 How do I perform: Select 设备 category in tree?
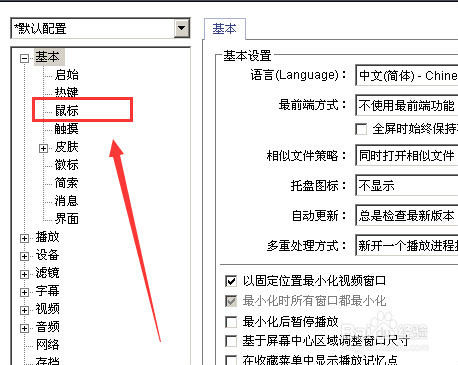pyautogui.click(x=48, y=255)
